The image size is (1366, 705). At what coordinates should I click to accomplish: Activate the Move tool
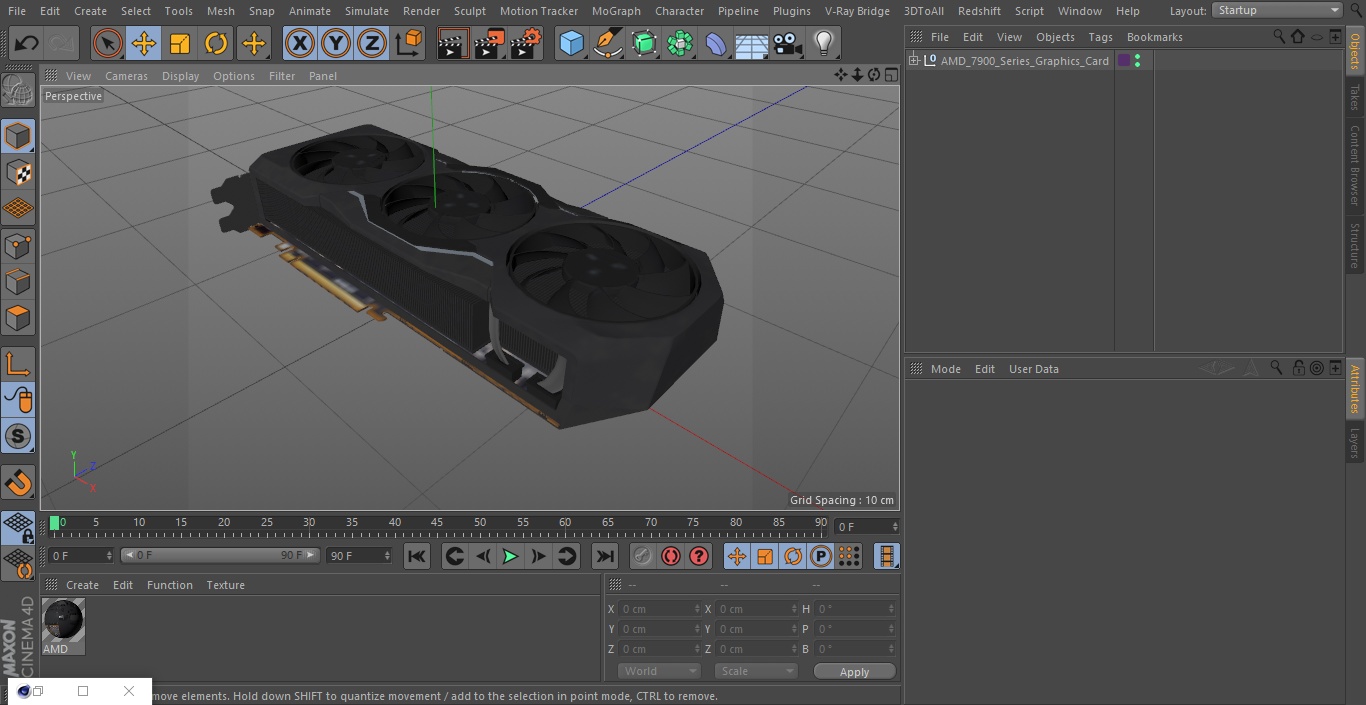tap(144, 43)
